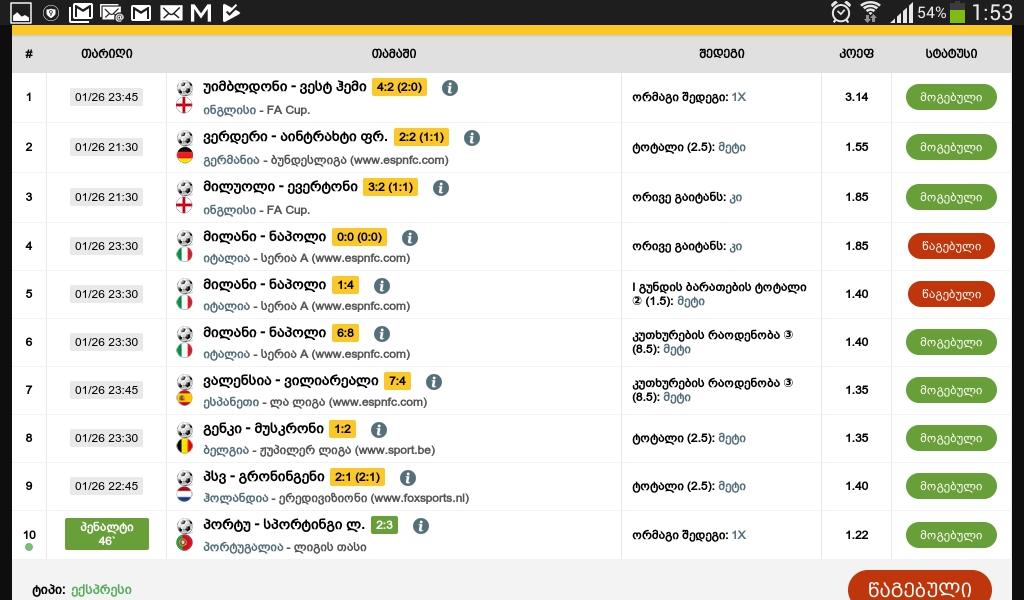
Task: Click წაგებული status for row 5
Action: coord(951,294)
